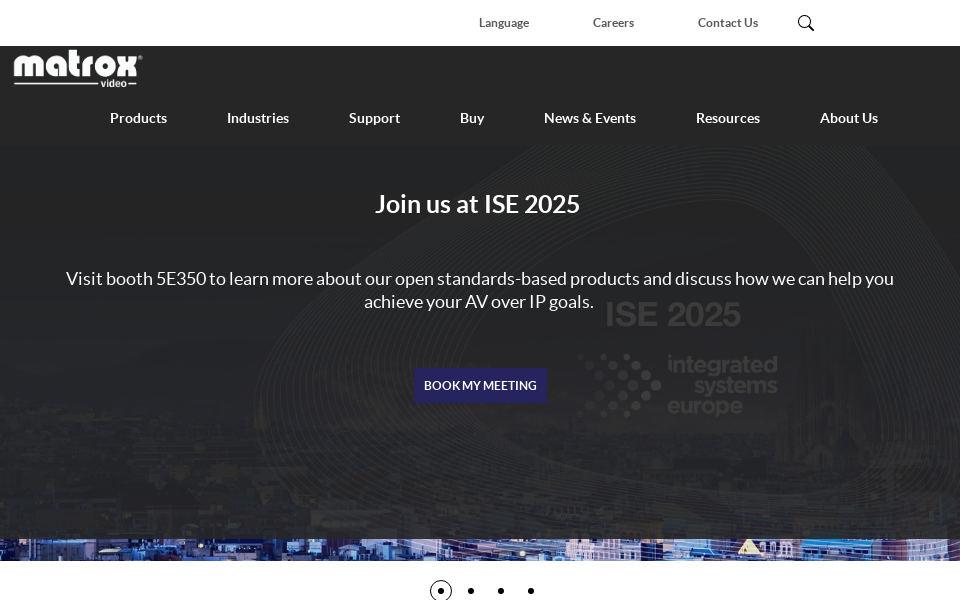Open the Resources menu
960x600 pixels.
pos(728,118)
